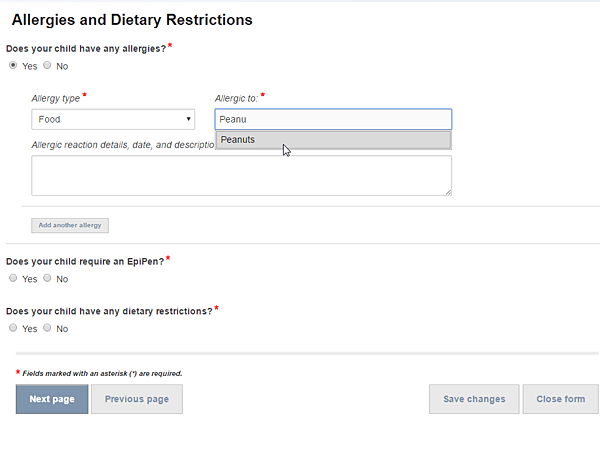Viewport: 600px width, 450px height.
Task: Click the EpiPen question label text
Action: coord(85,261)
